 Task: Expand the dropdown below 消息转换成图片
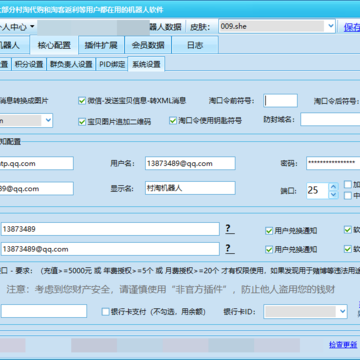(49, 120)
